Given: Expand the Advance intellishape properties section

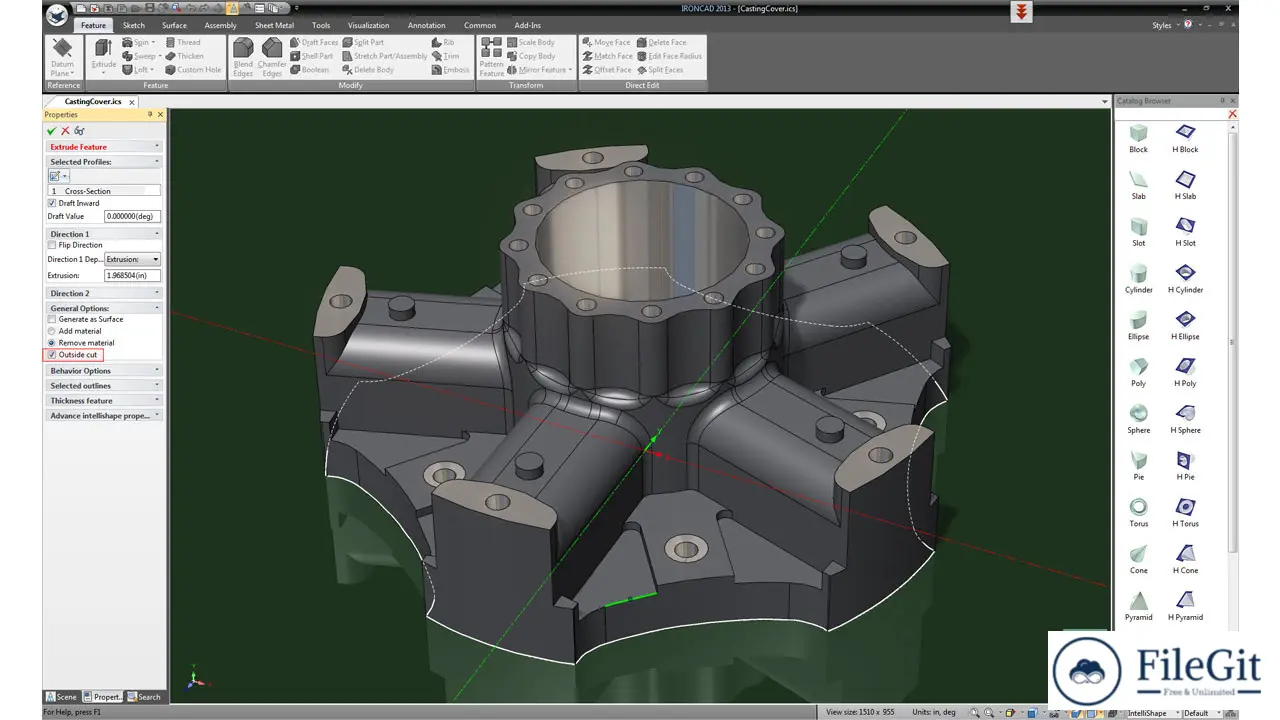Looking at the screenshot, I should (104, 415).
